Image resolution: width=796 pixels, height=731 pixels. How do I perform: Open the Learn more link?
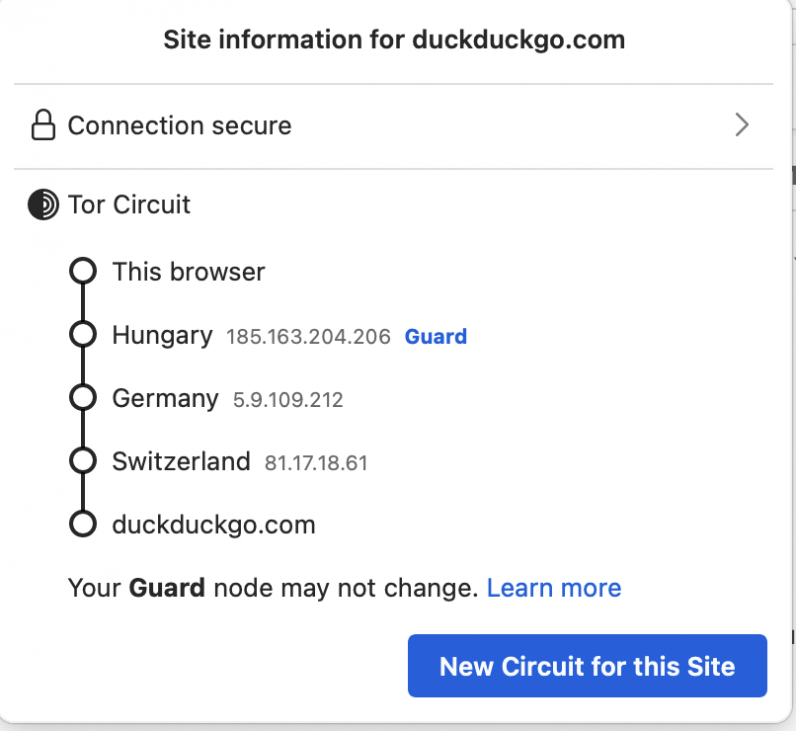tap(554, 588)
